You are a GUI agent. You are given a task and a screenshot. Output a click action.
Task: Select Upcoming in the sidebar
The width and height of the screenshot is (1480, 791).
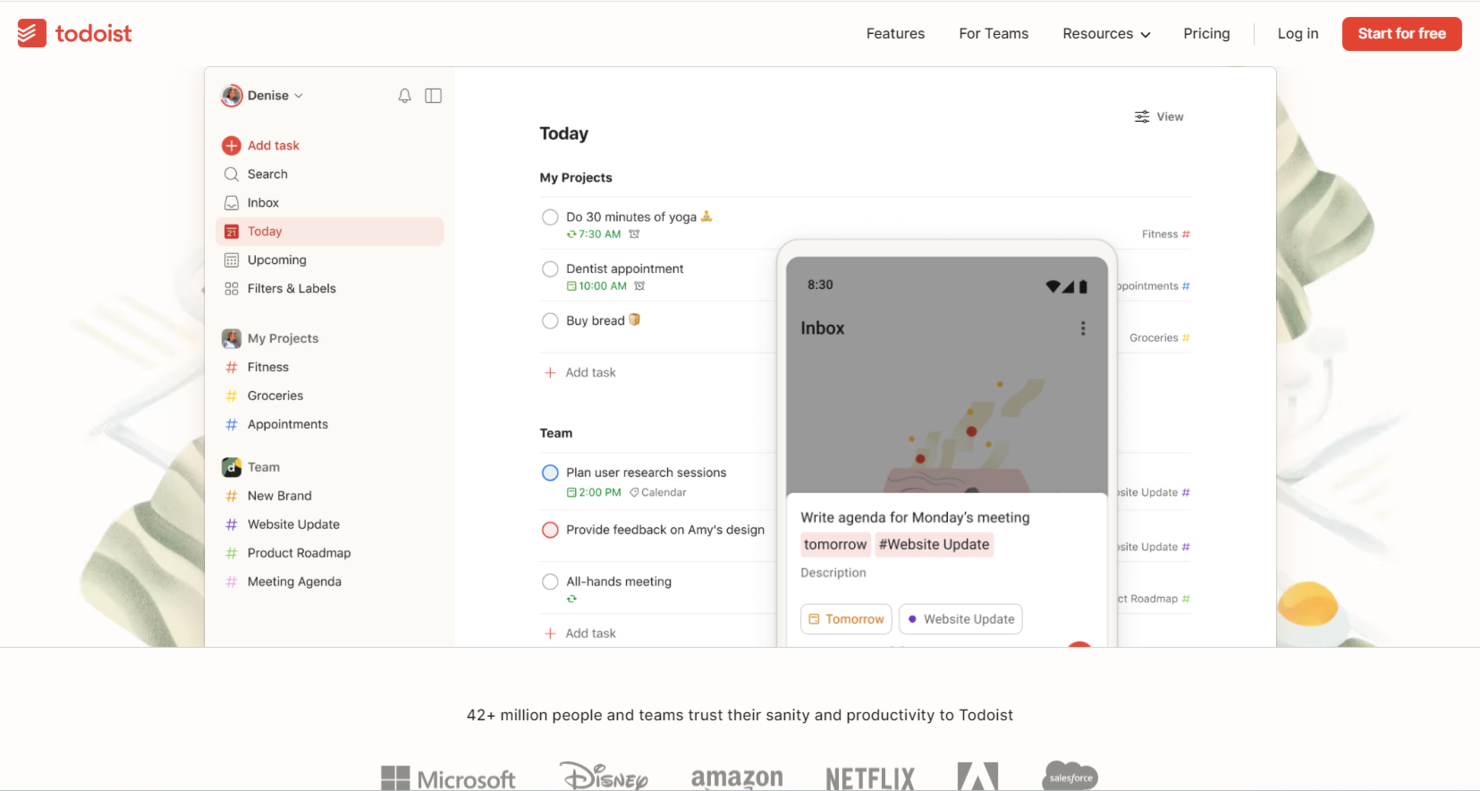point(330,260)
